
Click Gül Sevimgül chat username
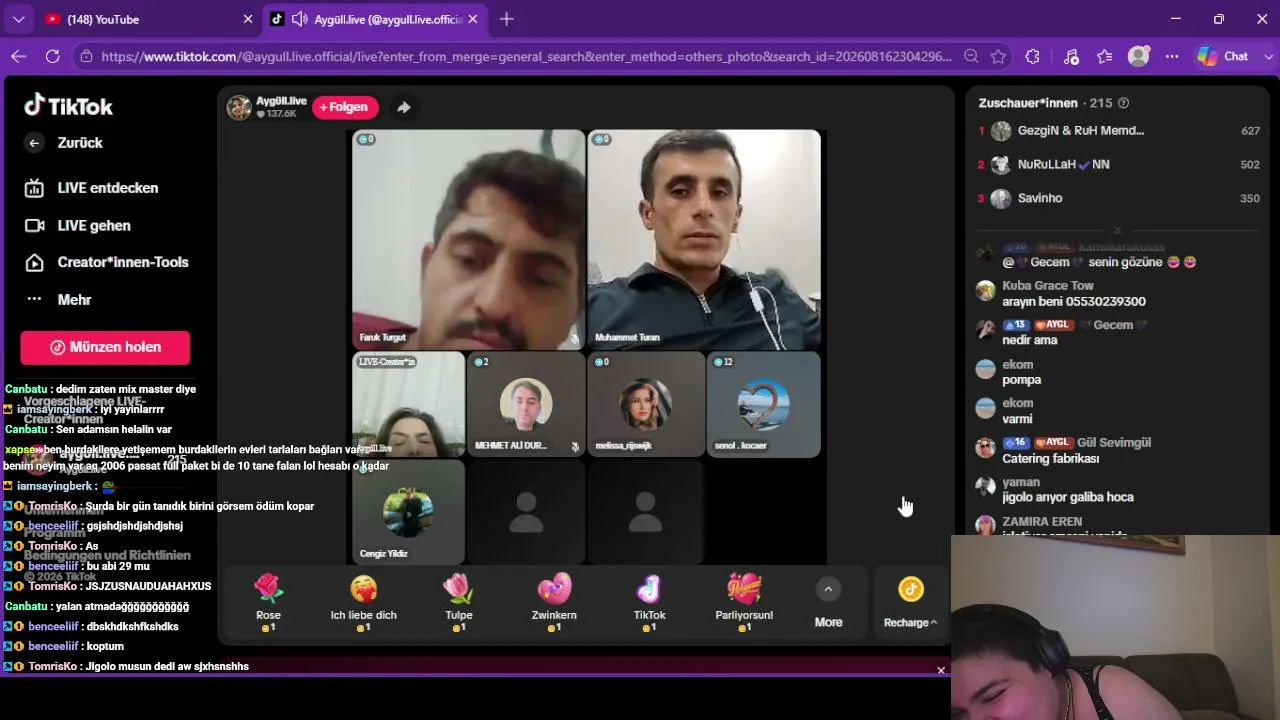tap(1114, 443)
